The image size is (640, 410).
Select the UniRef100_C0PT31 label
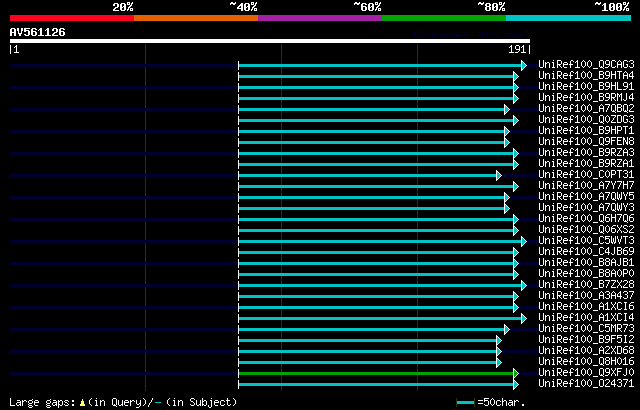pos(586,175)
